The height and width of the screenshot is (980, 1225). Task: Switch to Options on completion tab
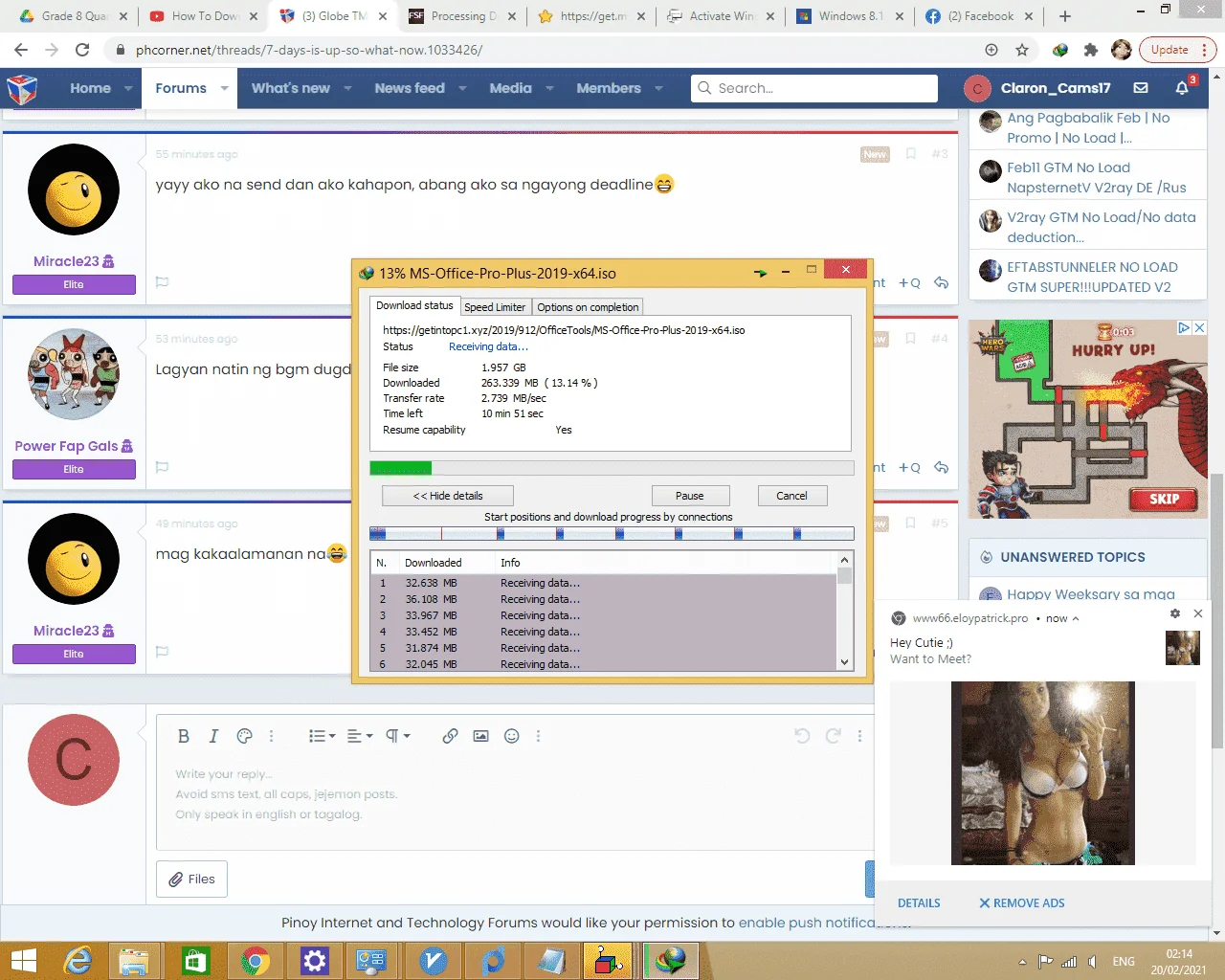[588, 307]
